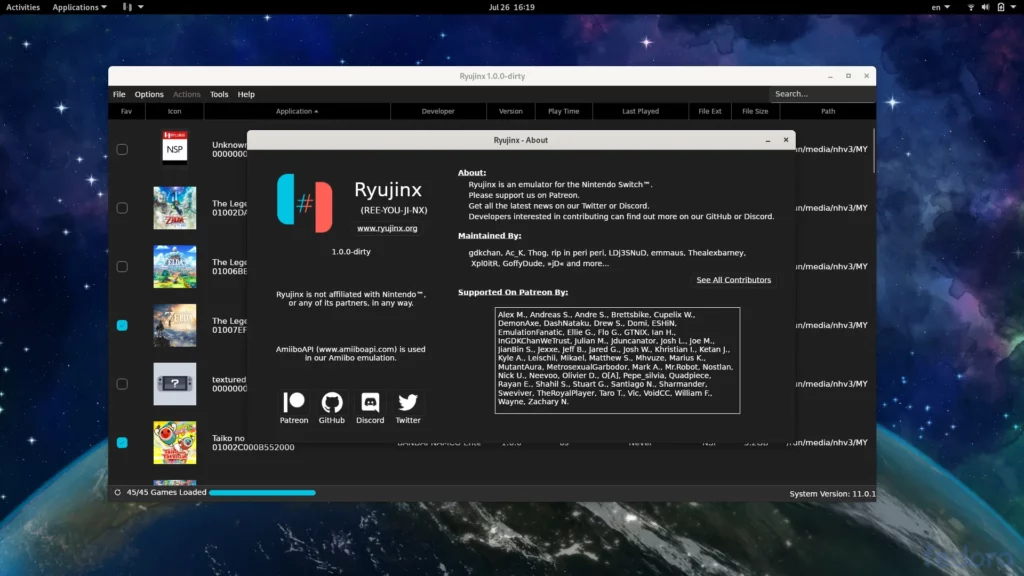The width and height of the screenshot is (1024, 576).
Task: Click inside the Patreon supporters list box
Action: (x=617, y=360)
